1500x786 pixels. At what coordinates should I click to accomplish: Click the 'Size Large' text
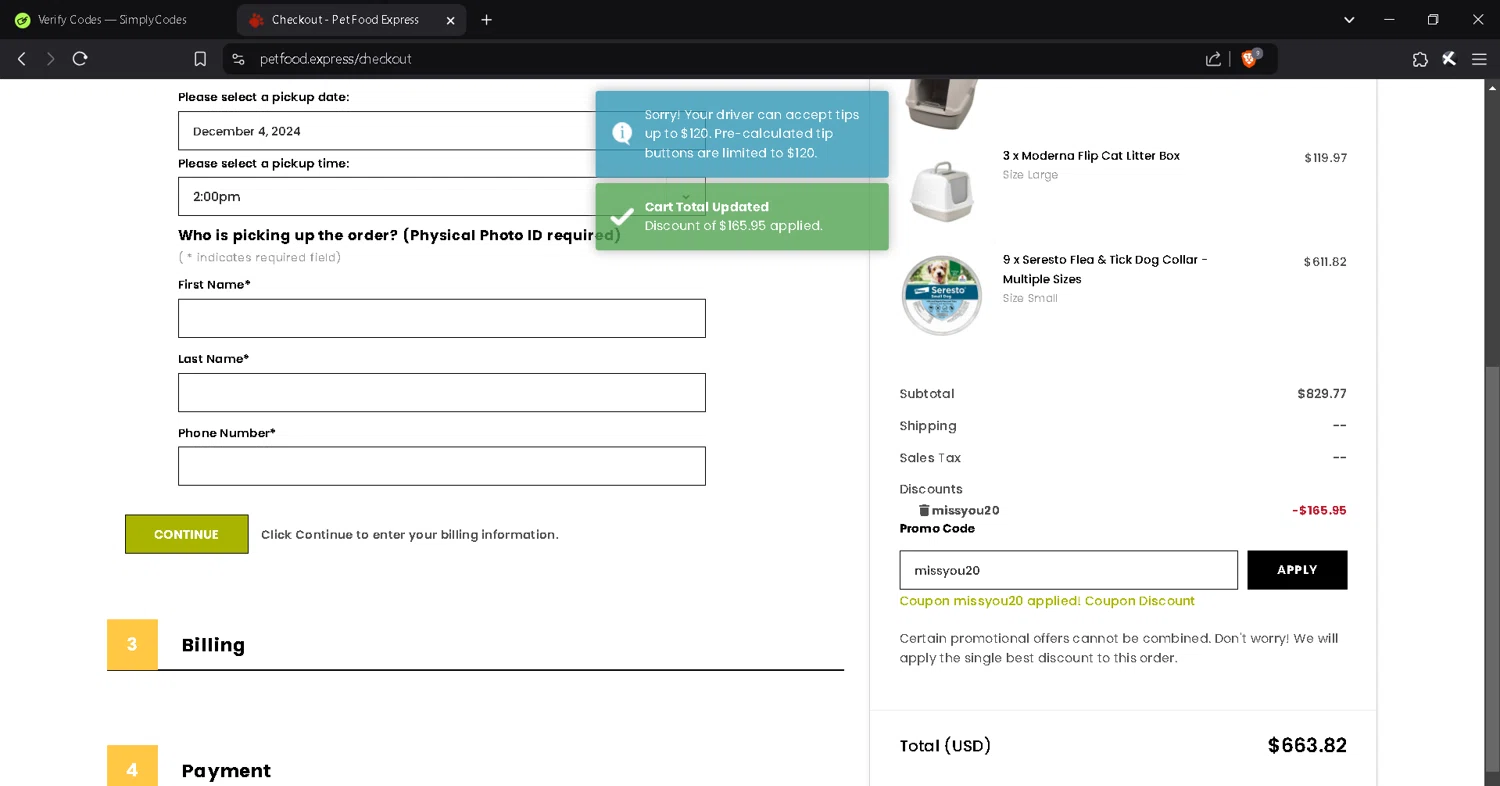point(1030,175)
